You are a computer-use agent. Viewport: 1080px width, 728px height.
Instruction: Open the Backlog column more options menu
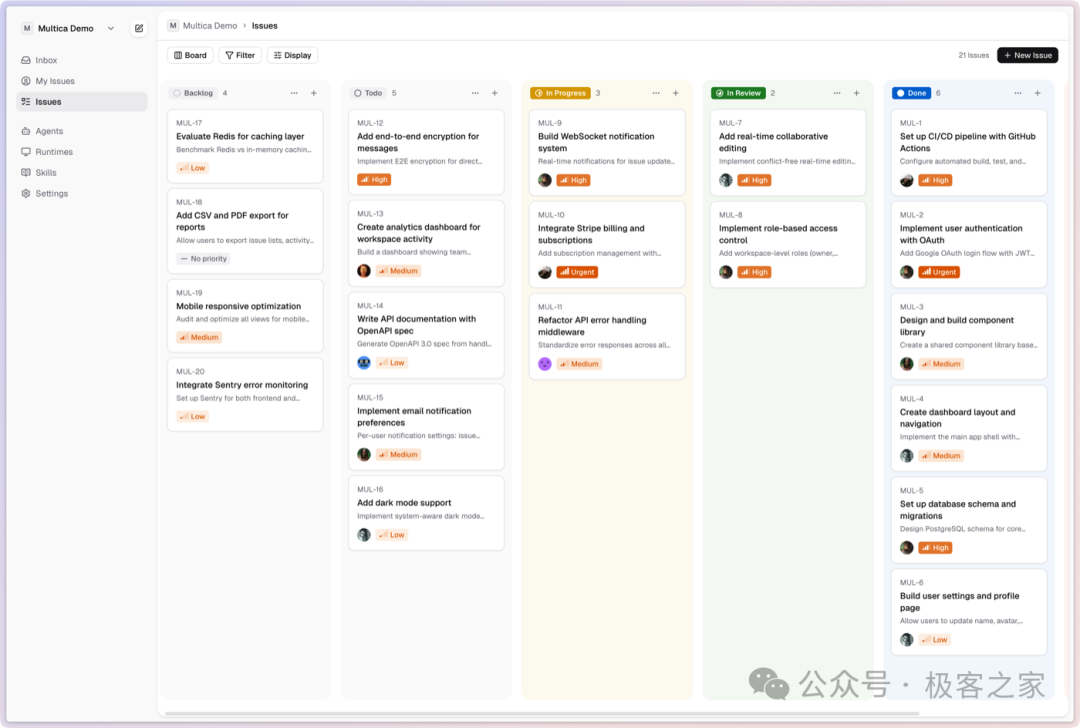(294, 93)
